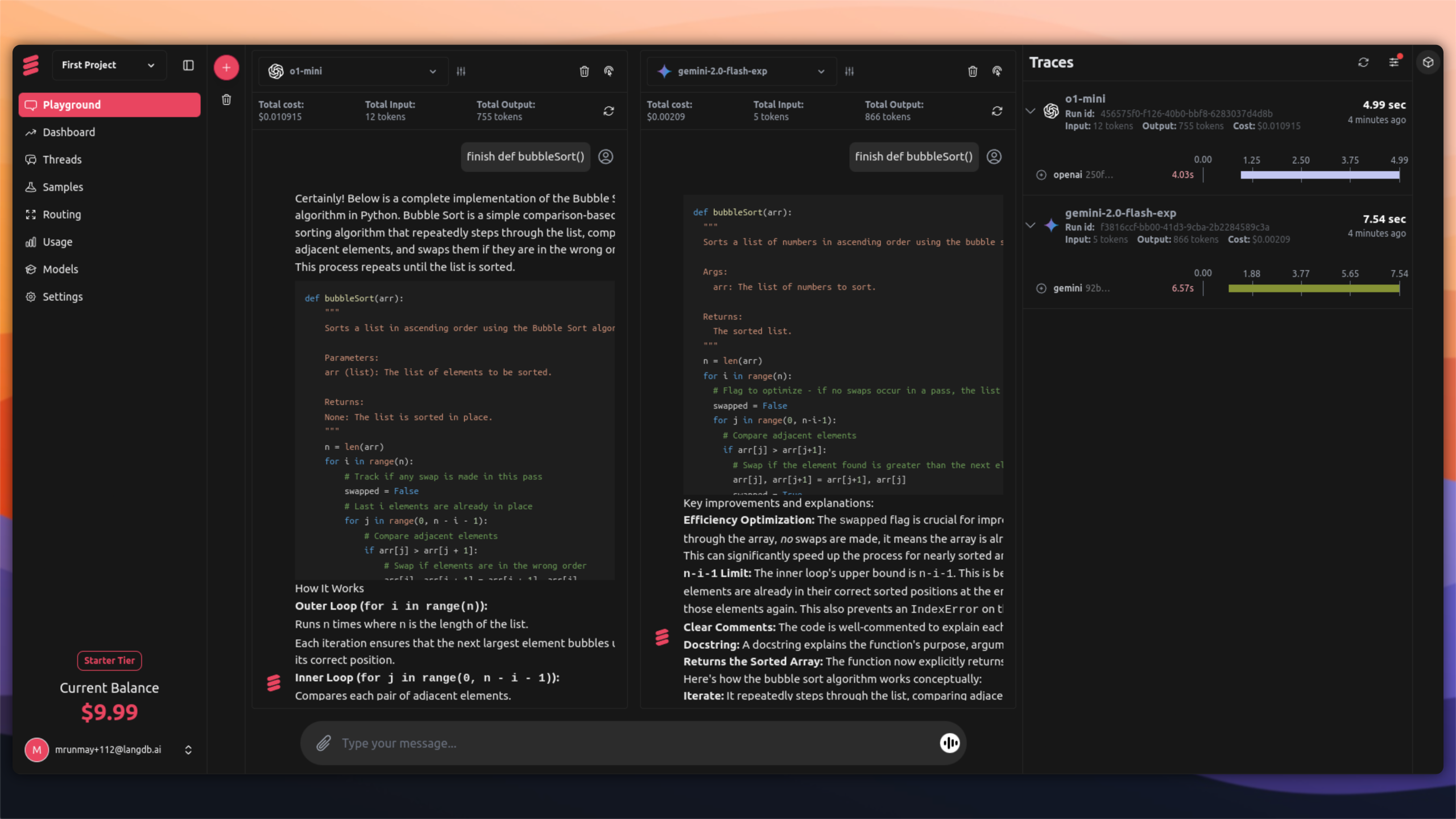Go to the Routing page
The height and width of the screenshot is (819, 1456).
point(61,214)
